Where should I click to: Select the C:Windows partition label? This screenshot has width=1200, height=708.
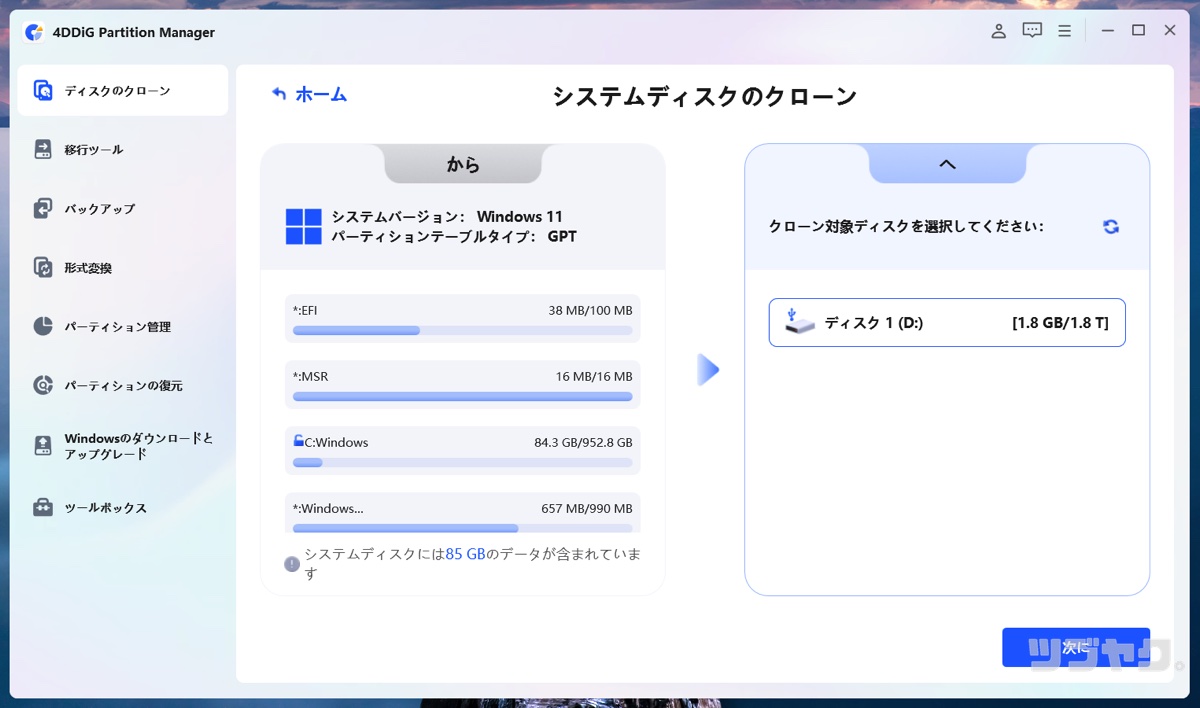click(336, 442)
